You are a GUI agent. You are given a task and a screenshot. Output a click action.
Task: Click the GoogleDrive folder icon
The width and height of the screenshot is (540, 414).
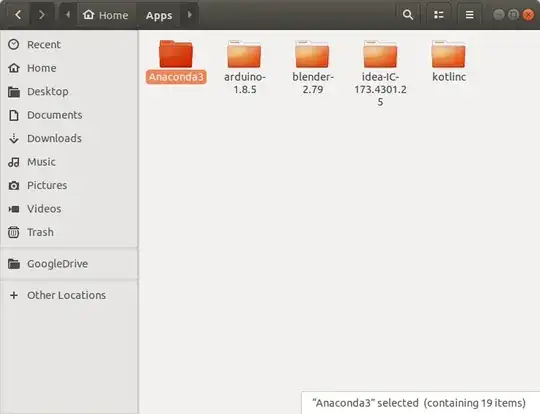14,264
